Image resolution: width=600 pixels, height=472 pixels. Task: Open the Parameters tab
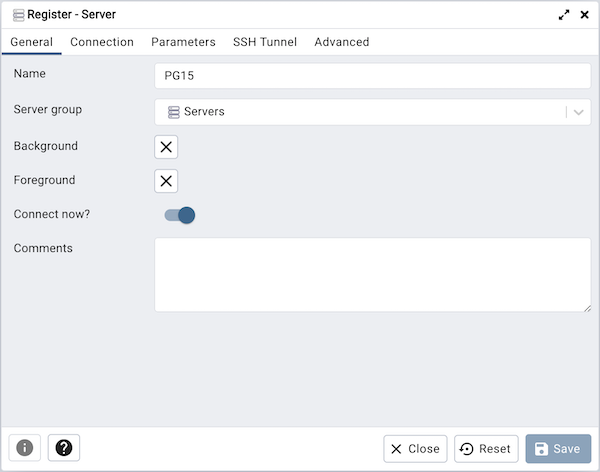(x=183, y=42)
